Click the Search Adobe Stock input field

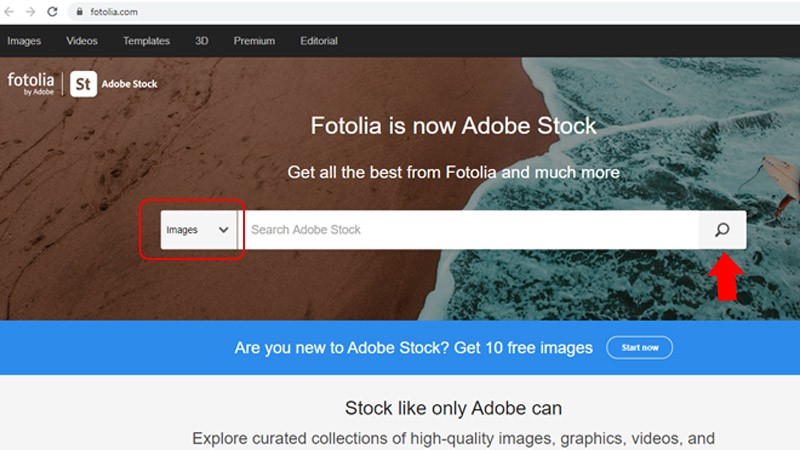pos(470,230)
